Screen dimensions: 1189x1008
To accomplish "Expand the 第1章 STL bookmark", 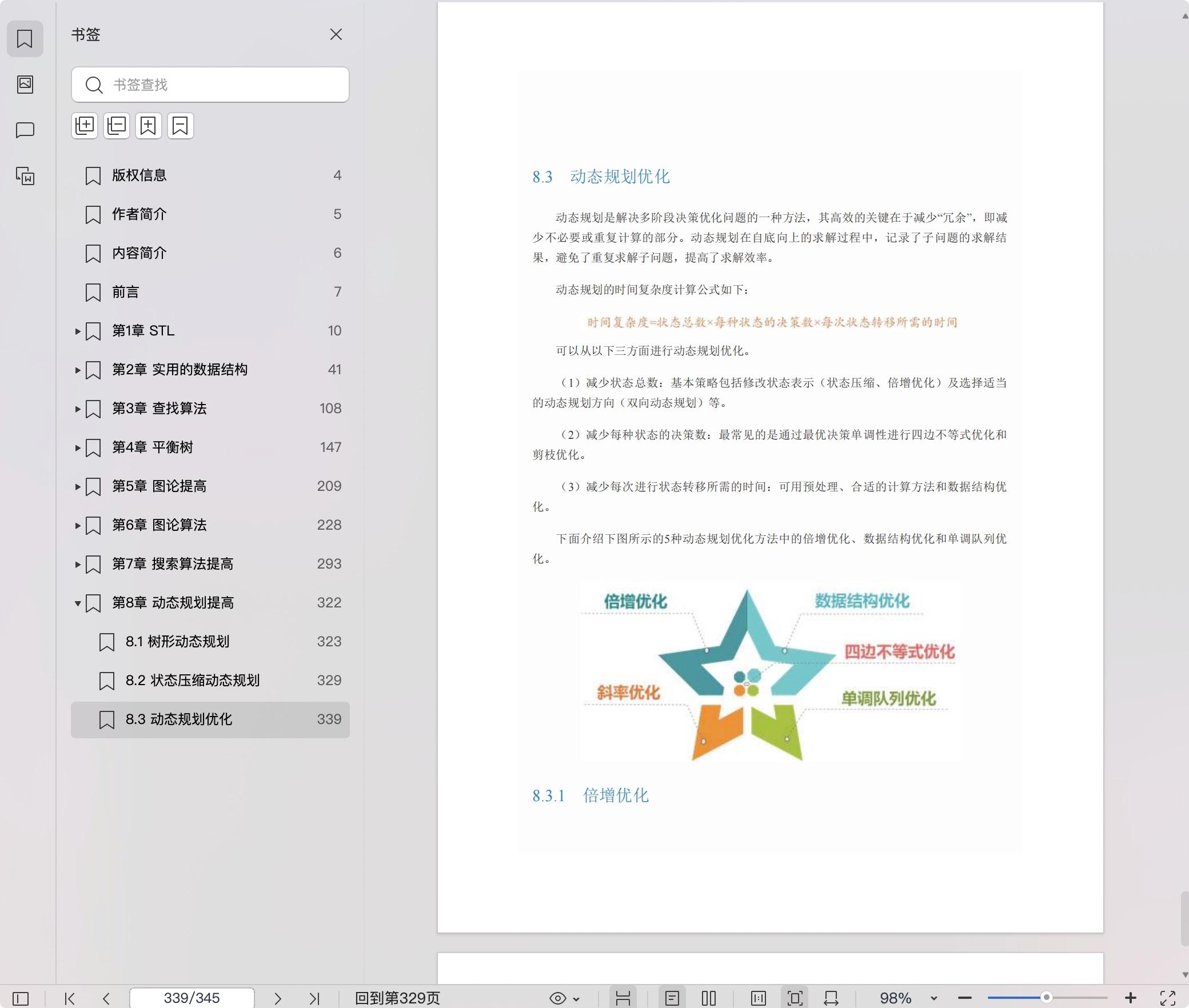I will coord(78,331).
